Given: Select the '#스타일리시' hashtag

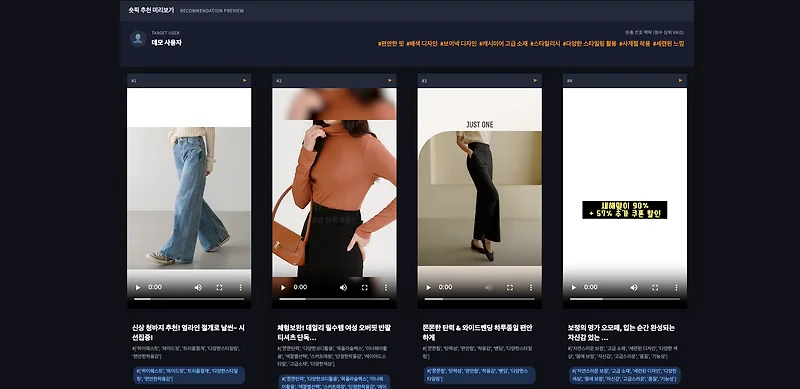Looking at the screenshot, I should point(545,44).
